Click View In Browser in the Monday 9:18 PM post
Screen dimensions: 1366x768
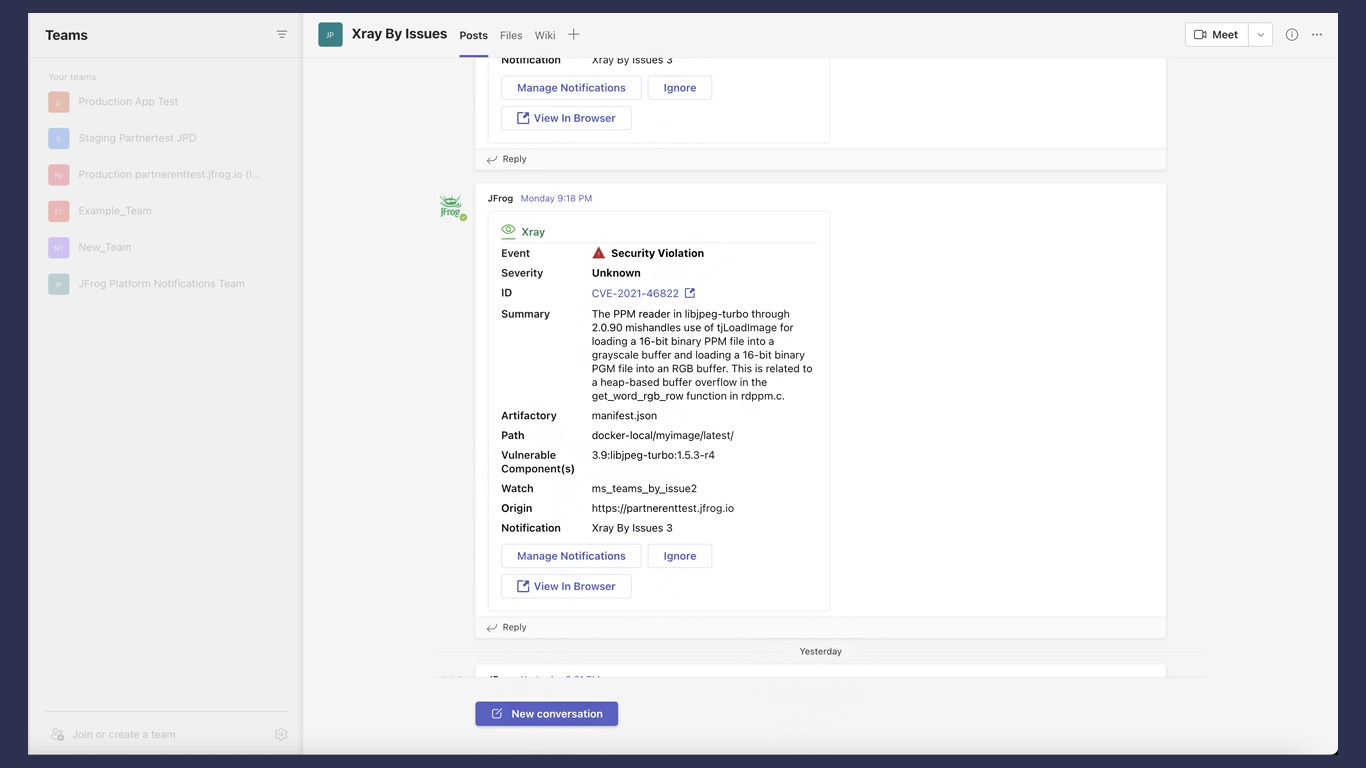tap(566, 586)
